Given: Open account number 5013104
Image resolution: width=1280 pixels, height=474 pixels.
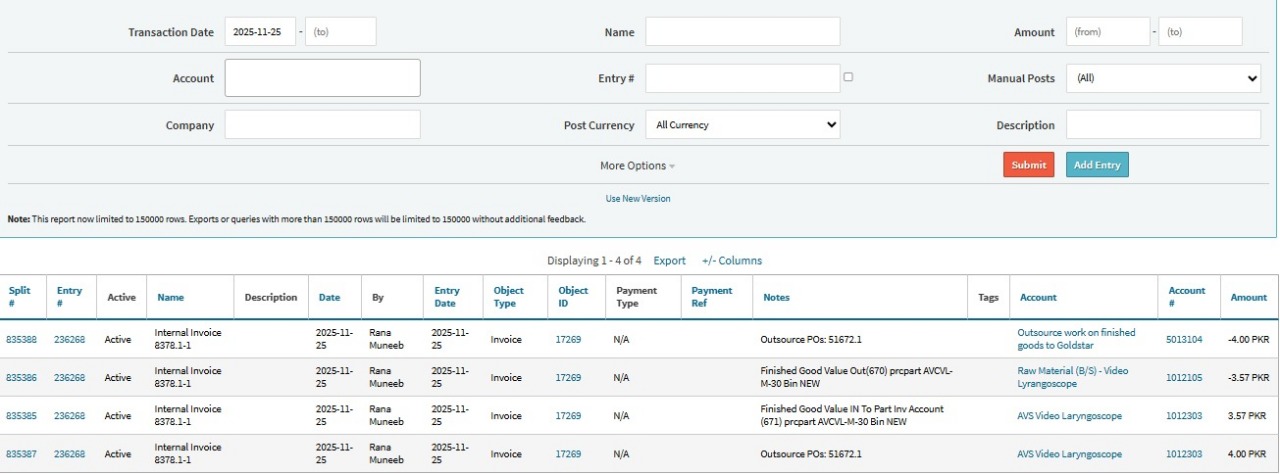Looking at the screenshot, I should (x=1184, y=340).
